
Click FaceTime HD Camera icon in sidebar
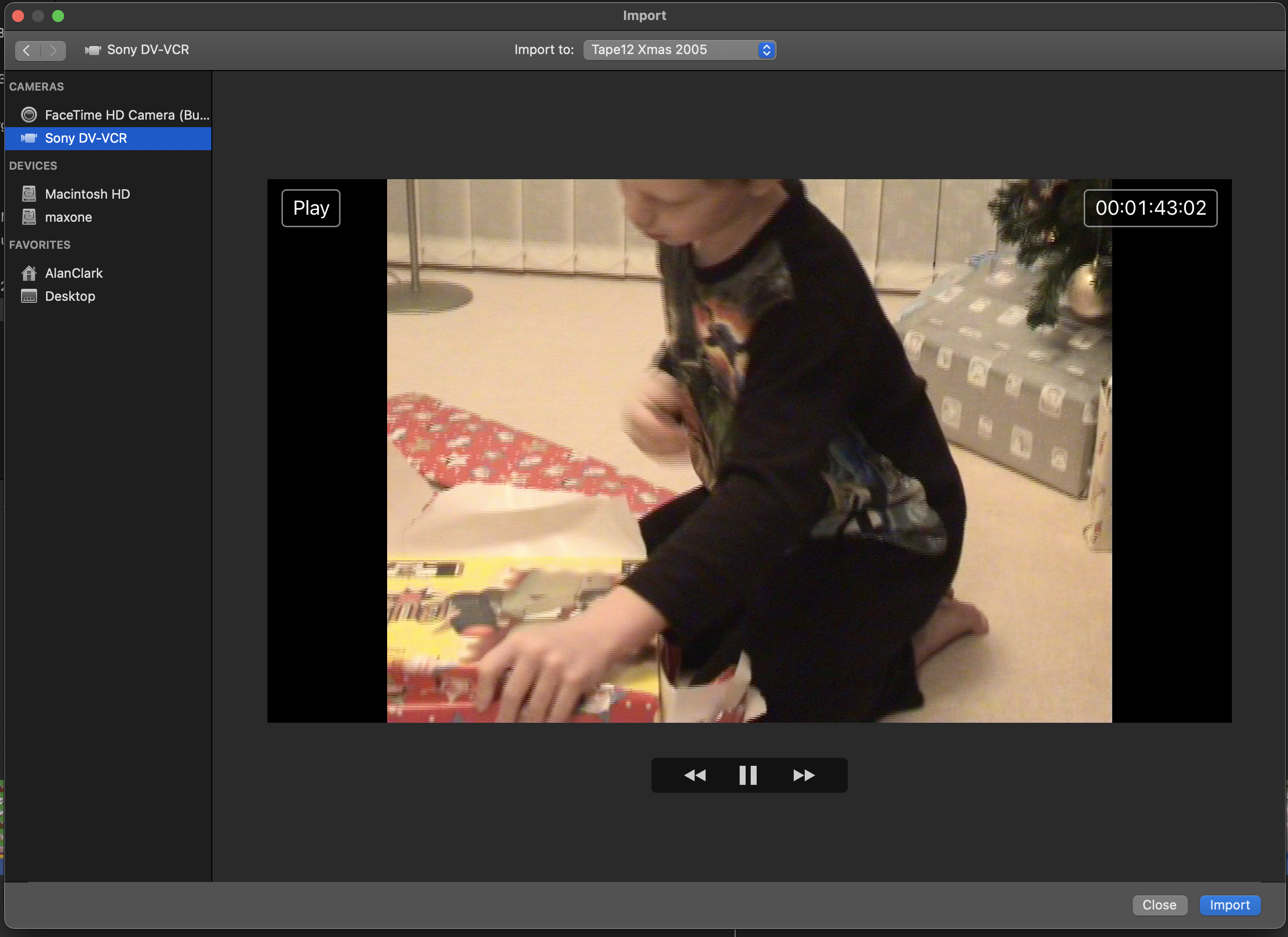[29, 115]
